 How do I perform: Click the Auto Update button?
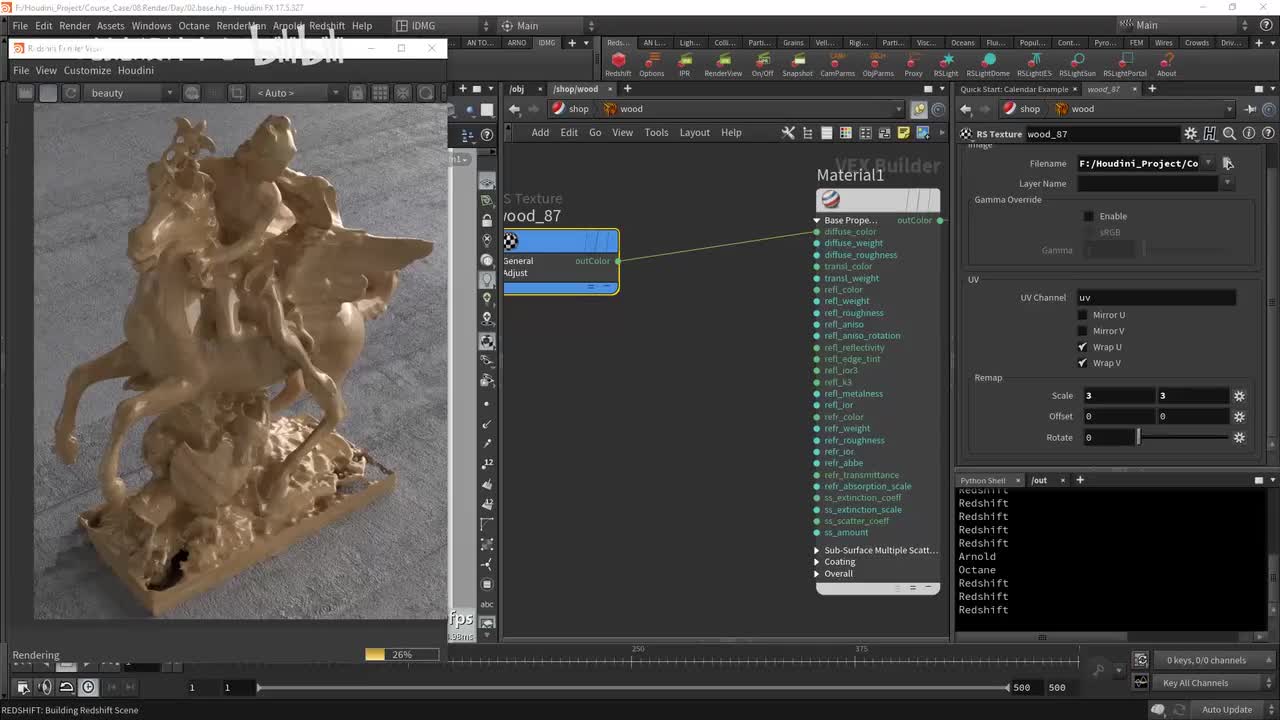(x=1226, y=710)
